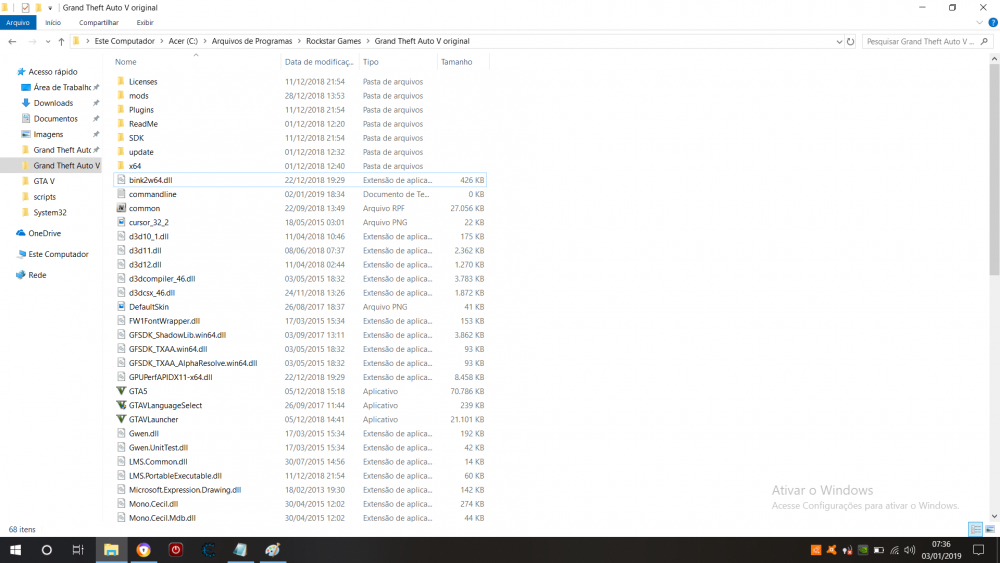The image size is (1000, 563).
Task: Expand the ribbon chevron
Action: (x=979, y=22)
